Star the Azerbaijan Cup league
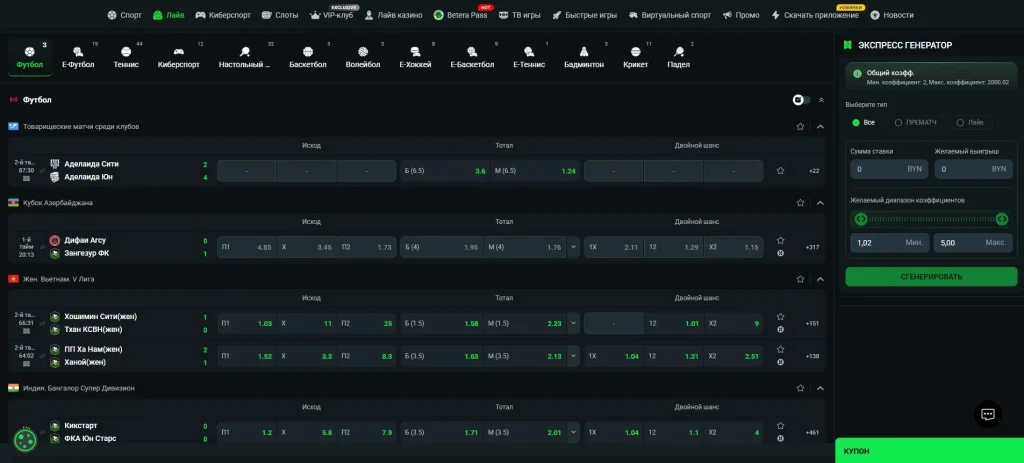 [x=800, y=203]
